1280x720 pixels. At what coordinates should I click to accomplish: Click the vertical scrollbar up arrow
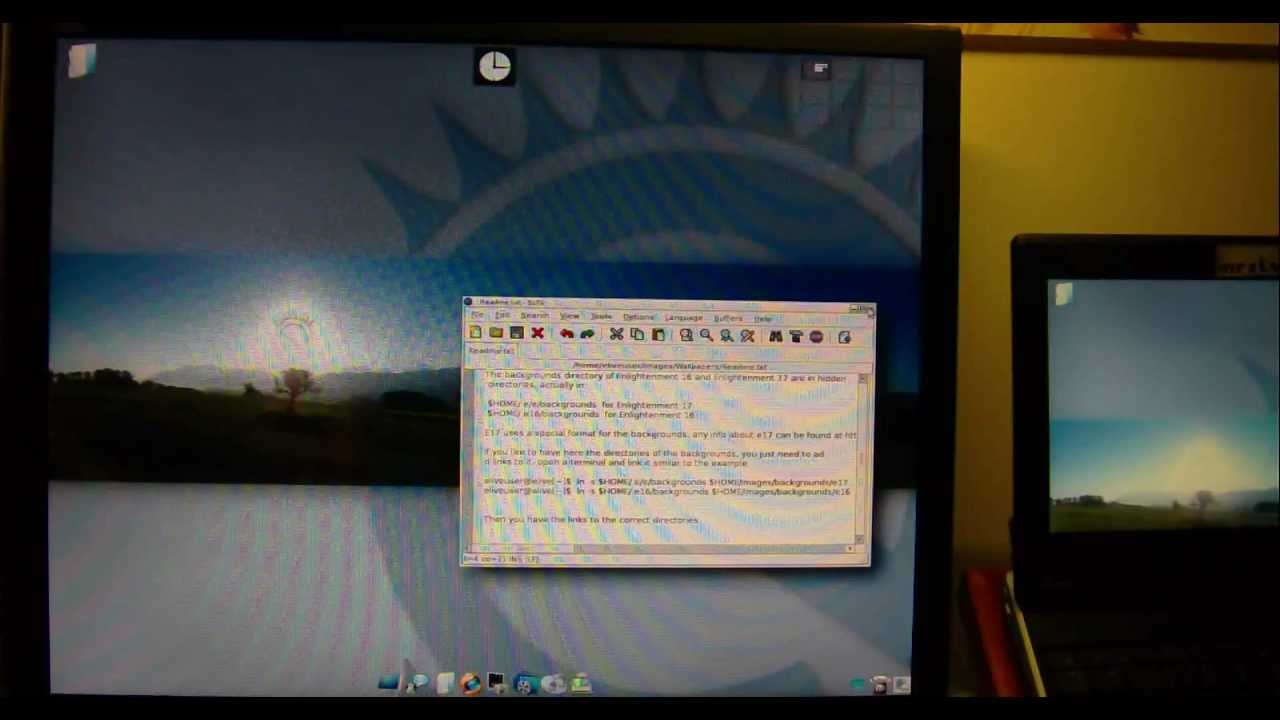click(861, 378)
